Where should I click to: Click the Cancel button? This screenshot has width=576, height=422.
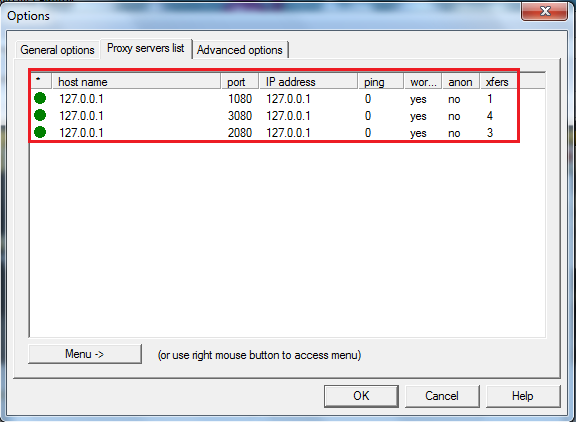point(442,396)
